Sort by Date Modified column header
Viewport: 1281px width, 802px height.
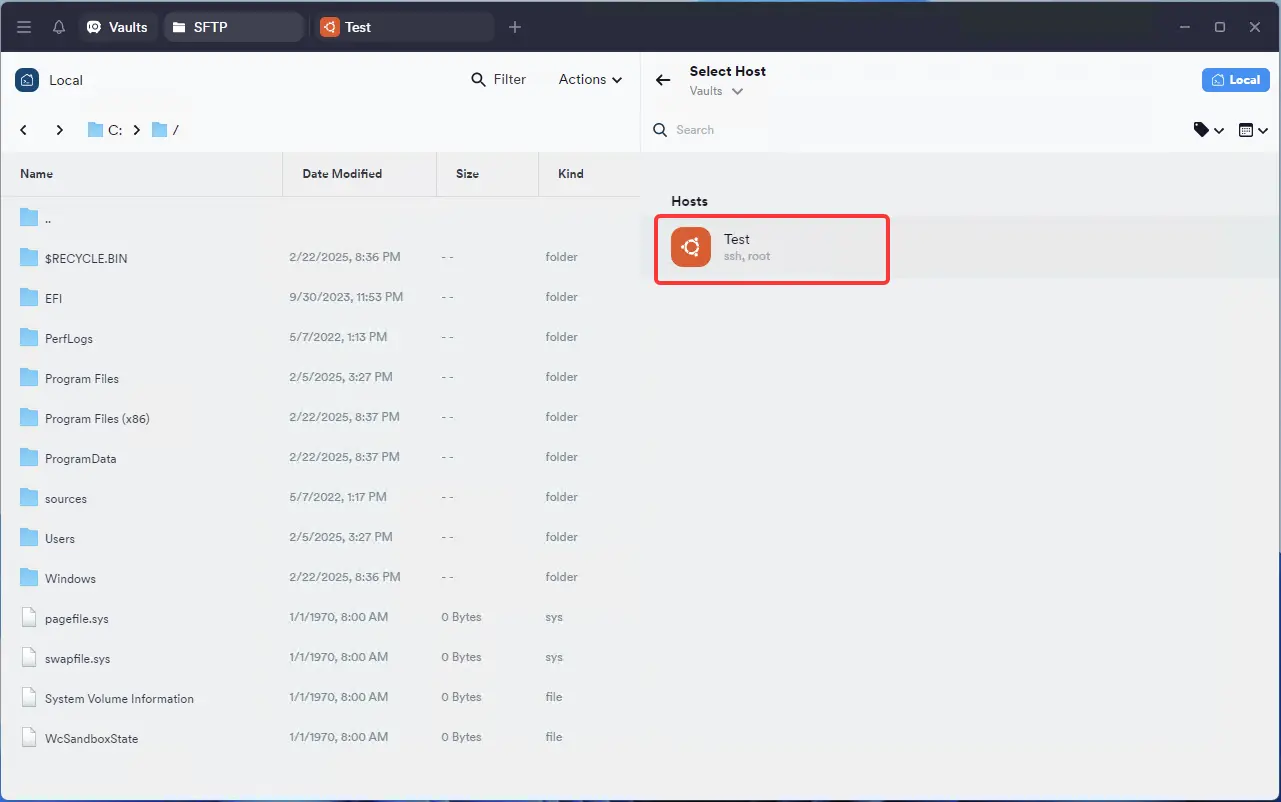tap(342, 174)
